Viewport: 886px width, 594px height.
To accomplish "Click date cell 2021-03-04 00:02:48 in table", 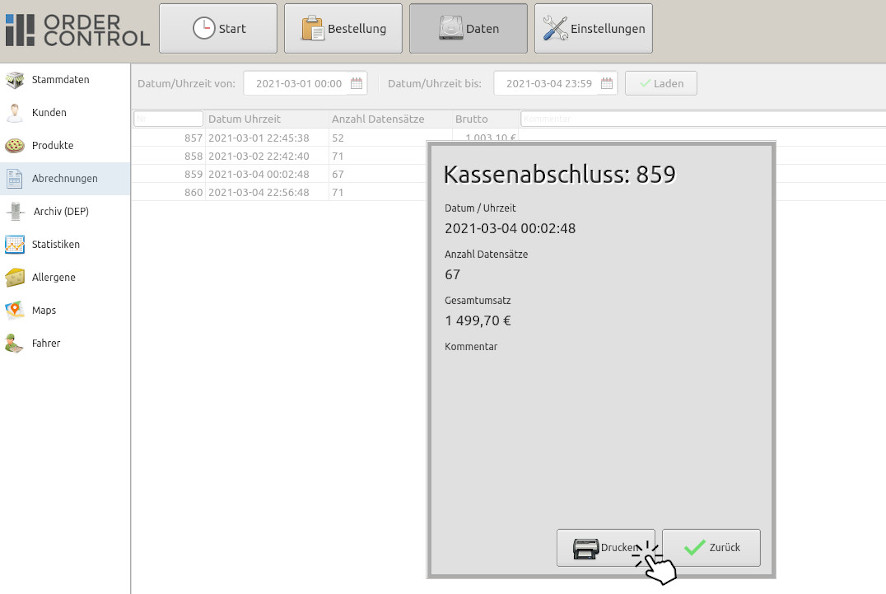I will [259, 174].
